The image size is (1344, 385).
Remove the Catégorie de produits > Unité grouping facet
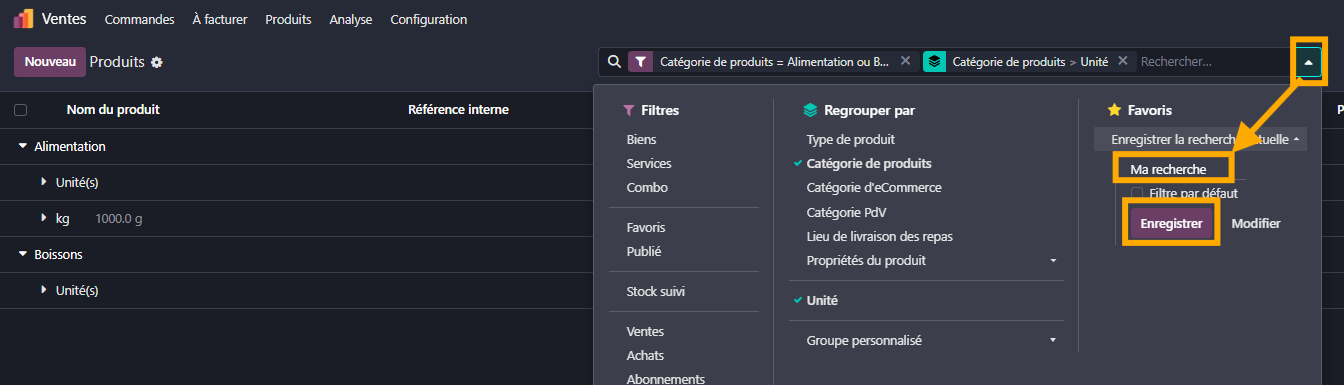(1122, 61)
